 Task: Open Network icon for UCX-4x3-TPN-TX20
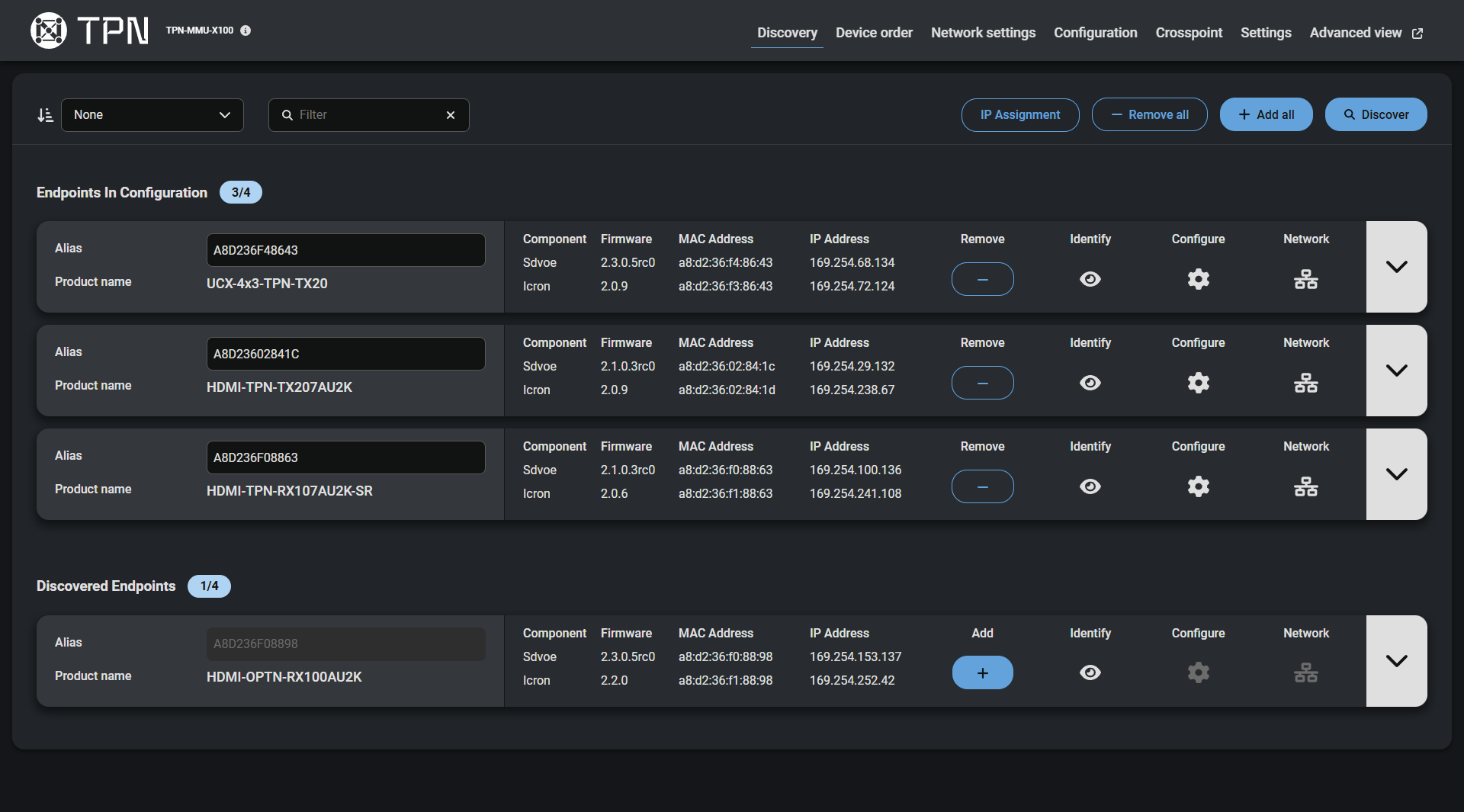1305,279
